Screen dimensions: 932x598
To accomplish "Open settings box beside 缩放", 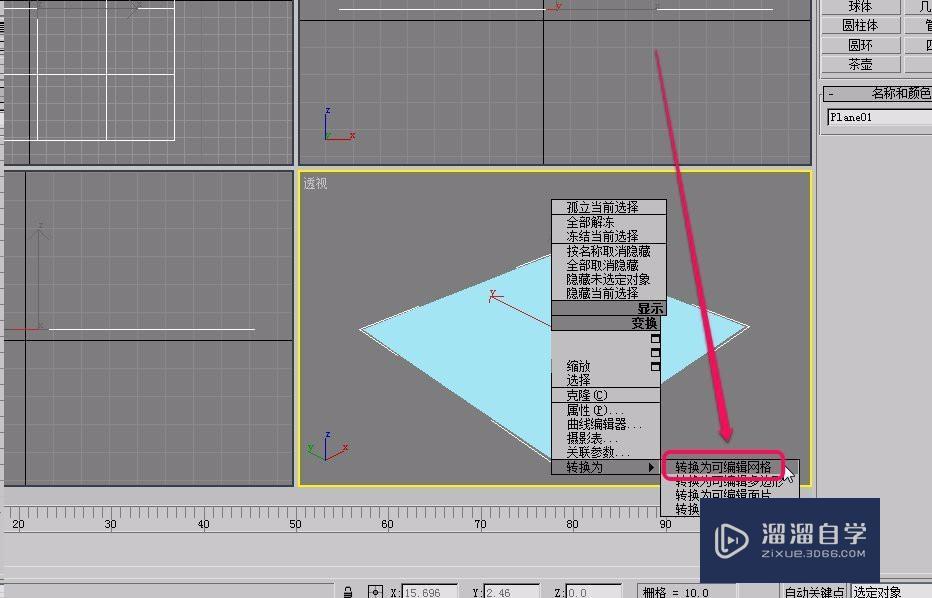I will pos(655,366).
